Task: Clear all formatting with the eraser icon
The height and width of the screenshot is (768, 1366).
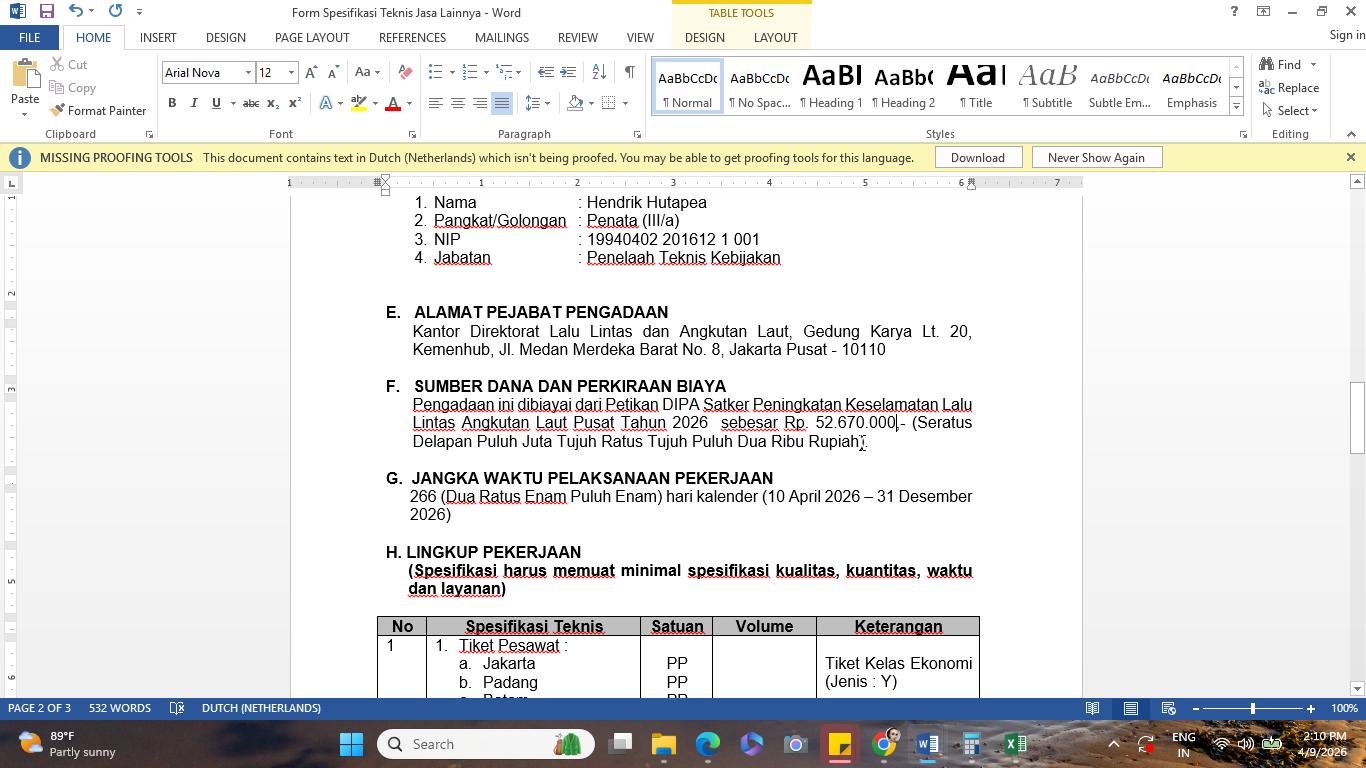Action: tap(405, 72)
